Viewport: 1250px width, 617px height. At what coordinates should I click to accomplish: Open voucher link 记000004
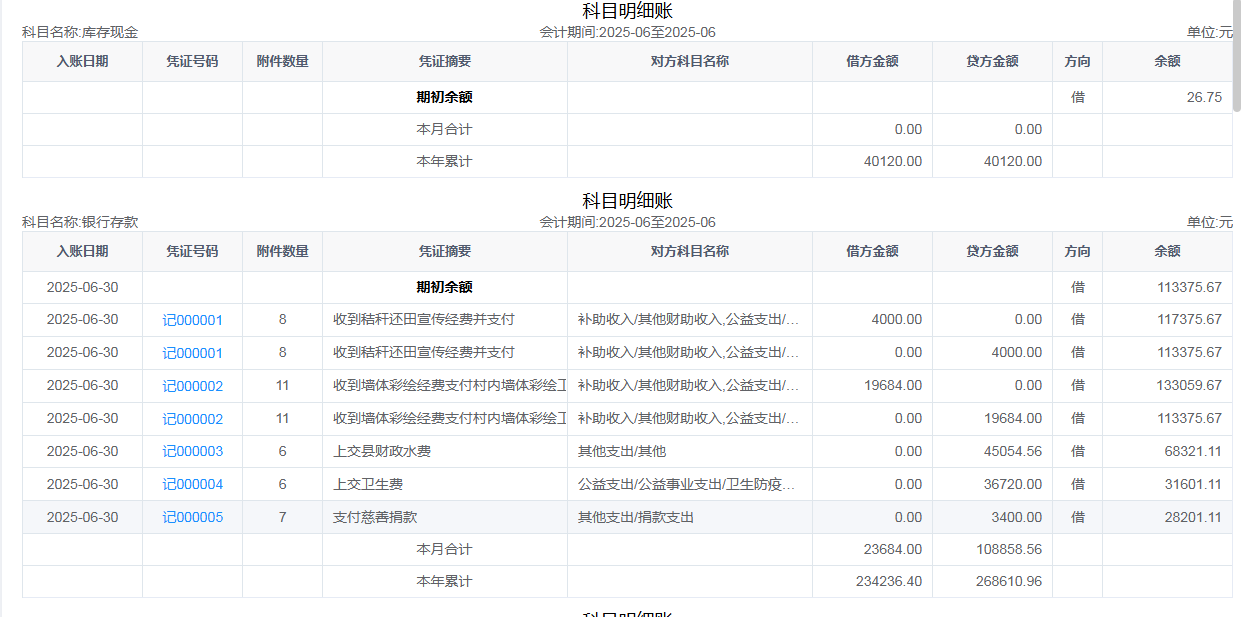coord(192,485)
